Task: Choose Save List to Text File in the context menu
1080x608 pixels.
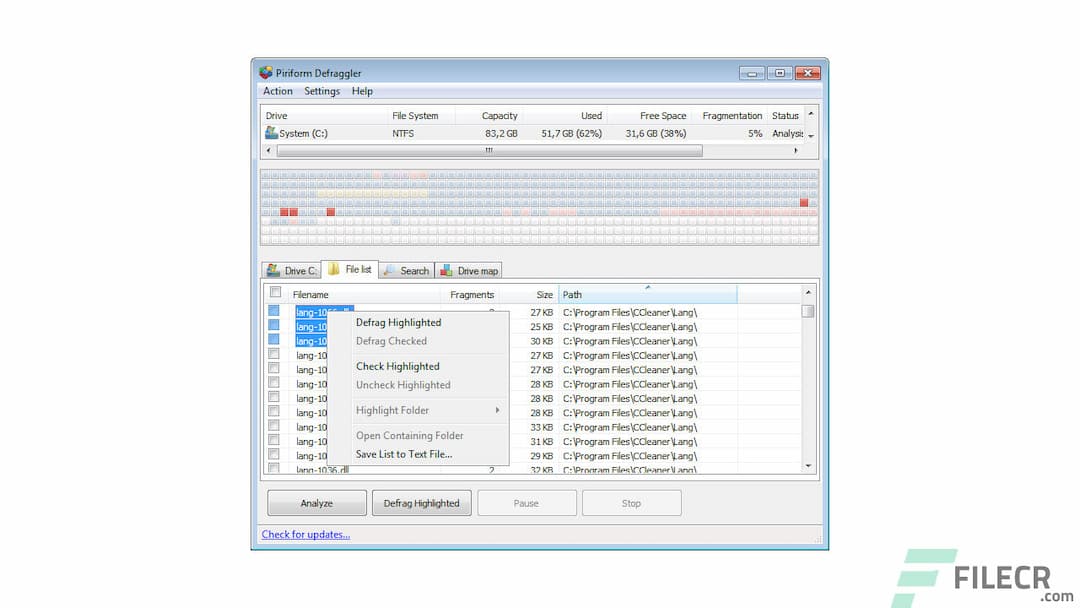Action: pos(404,455)
